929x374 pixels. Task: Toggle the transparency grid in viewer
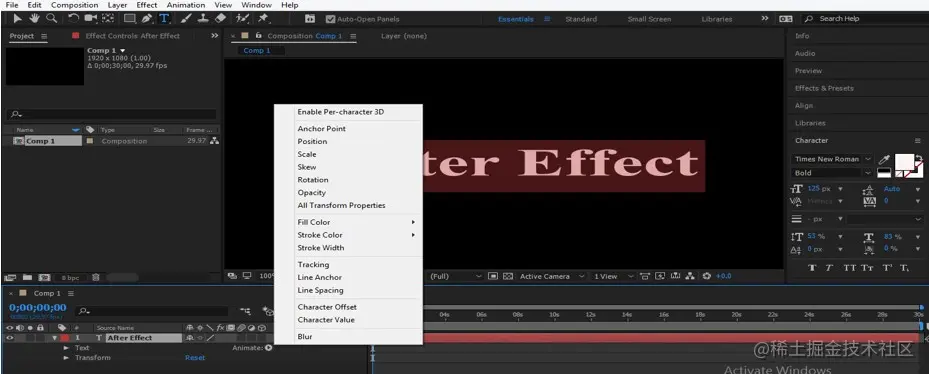click(508, 276)
